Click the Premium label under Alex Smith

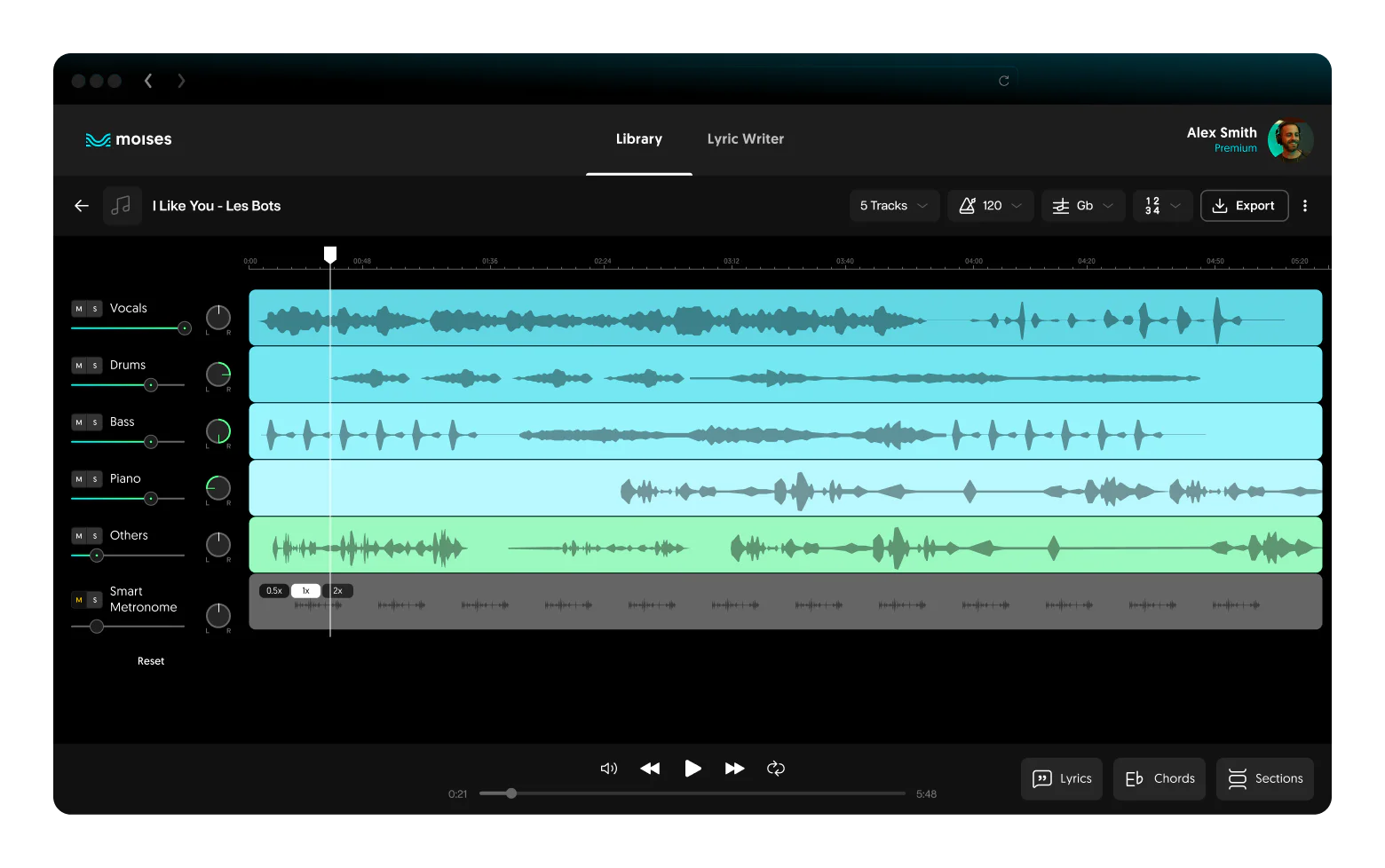coord(1236,148)
